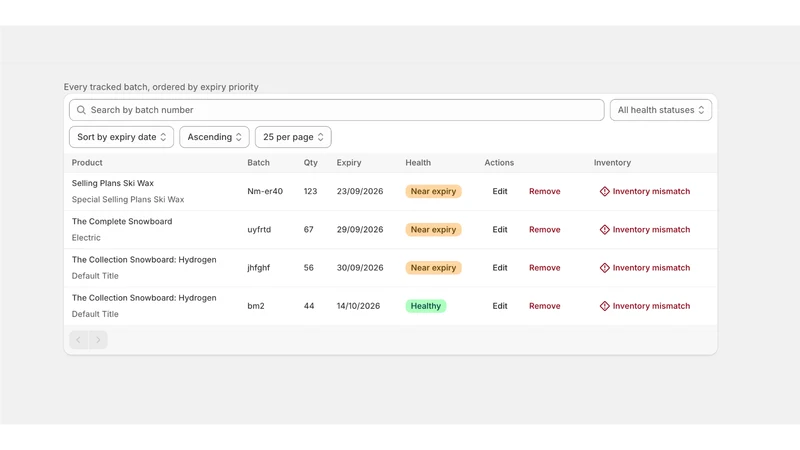Remove the bm2 batch

coord(544,306)
